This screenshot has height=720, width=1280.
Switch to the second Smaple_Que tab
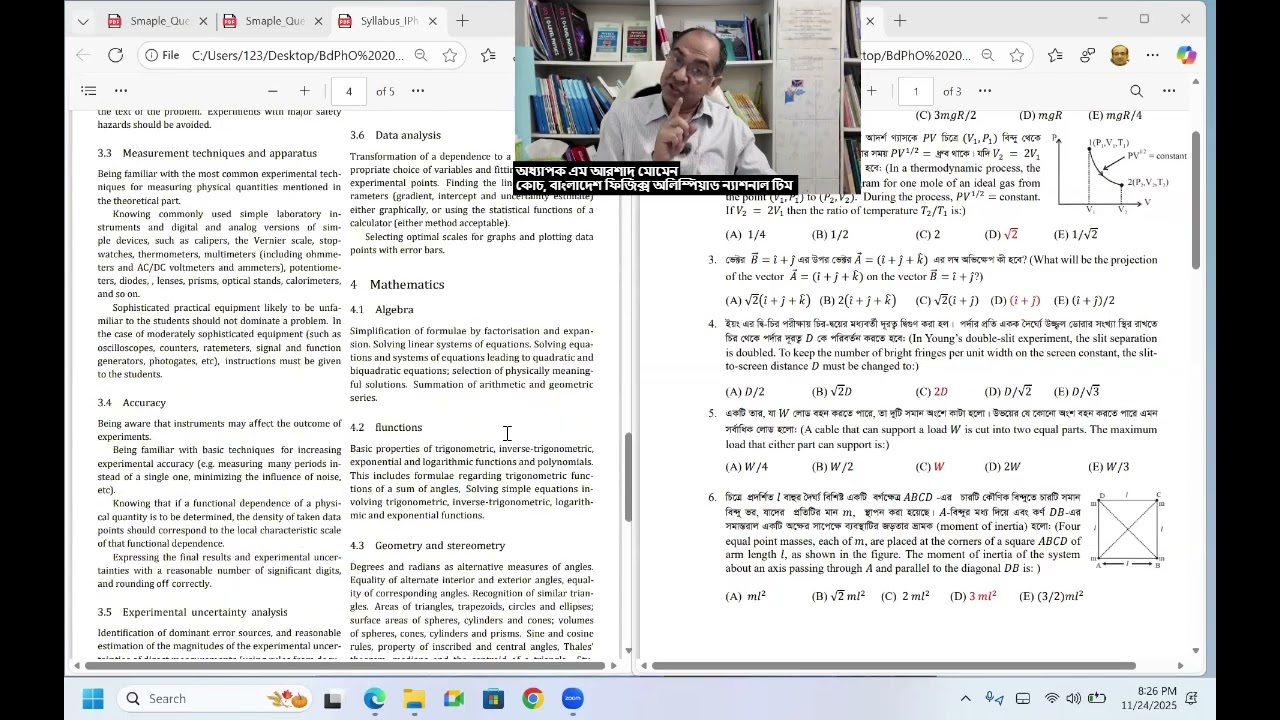[273, 21]
